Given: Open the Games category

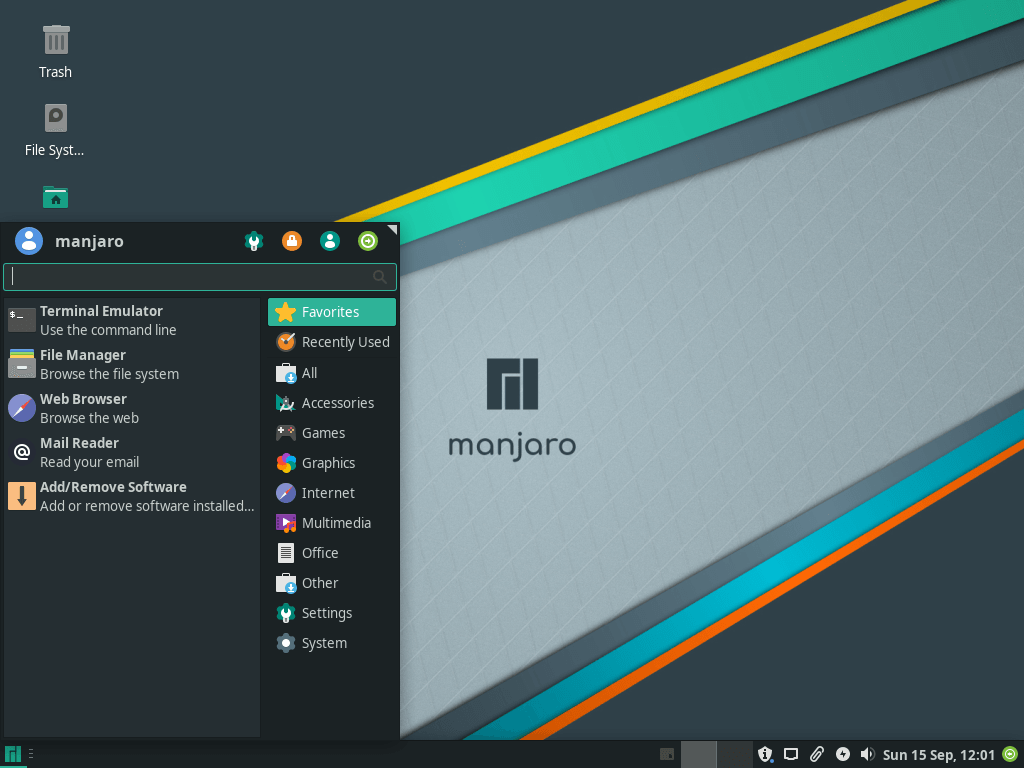Looking at the screenshot, I should [332, 433].
